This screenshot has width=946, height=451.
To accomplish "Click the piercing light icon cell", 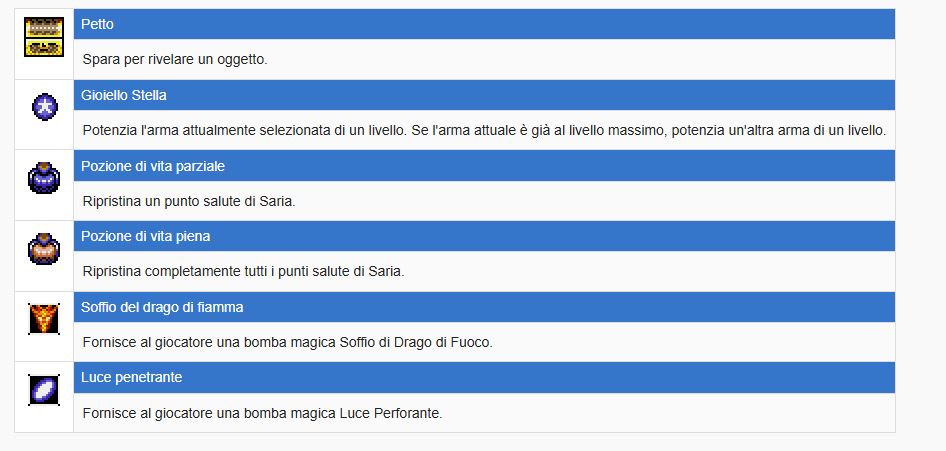I will (44, 397).
